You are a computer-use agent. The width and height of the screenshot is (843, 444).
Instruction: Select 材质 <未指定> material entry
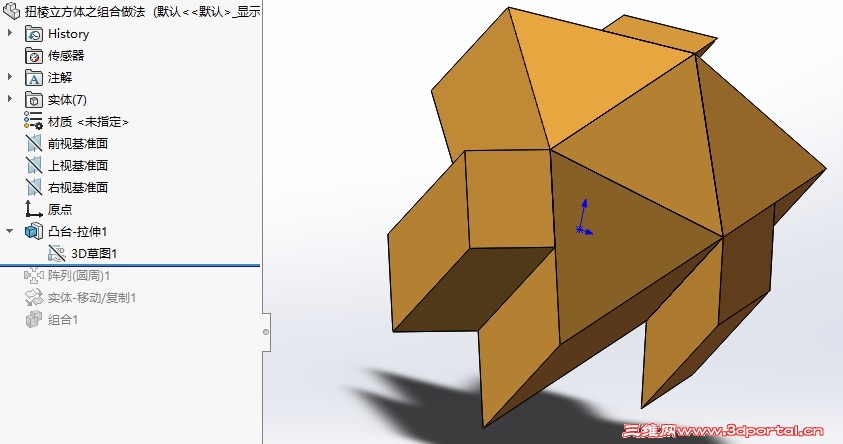coord(88,121)
